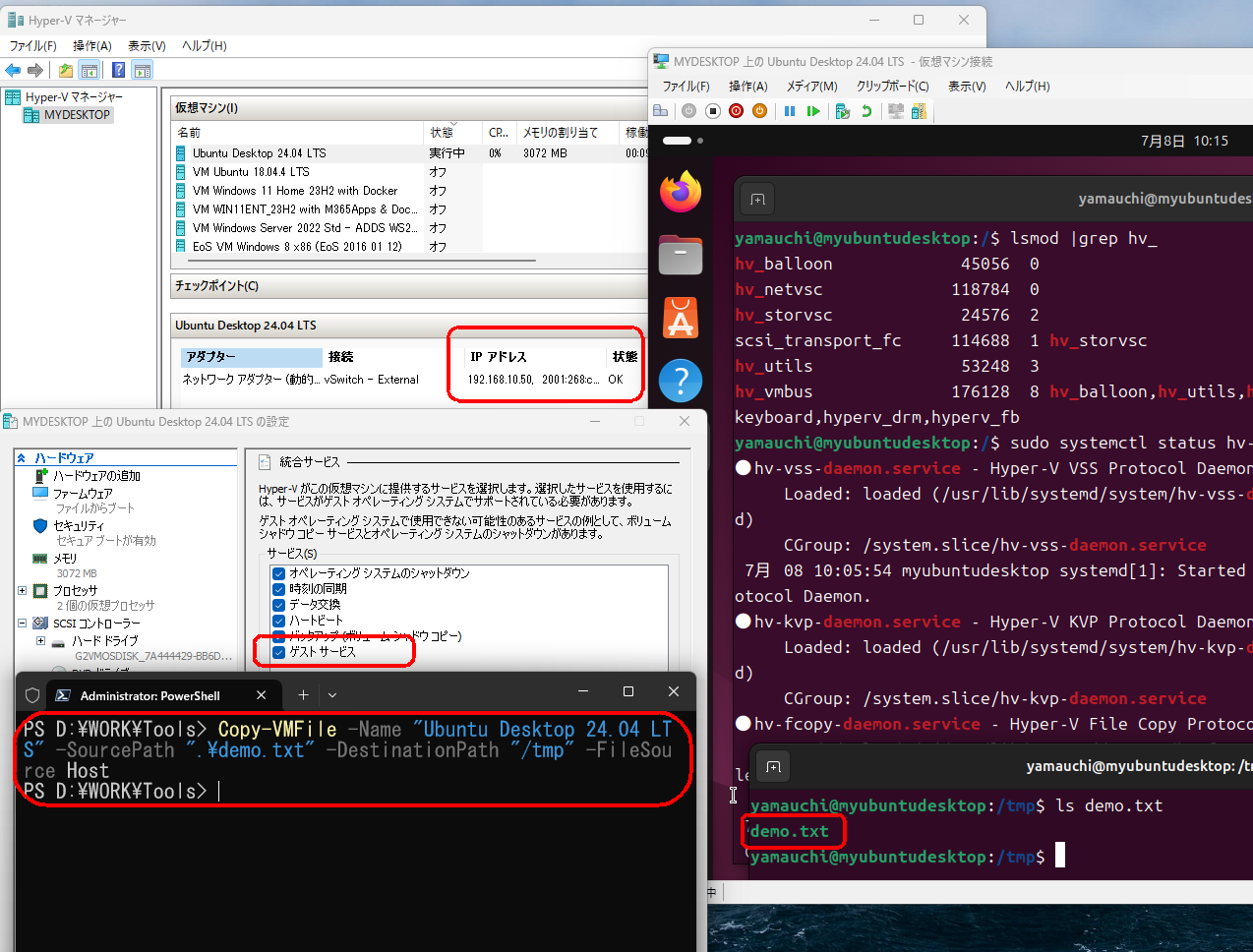Uncheck the 時刻の同期 integration service
Screen dimensions: 1253x952
(x=278, y=590)
